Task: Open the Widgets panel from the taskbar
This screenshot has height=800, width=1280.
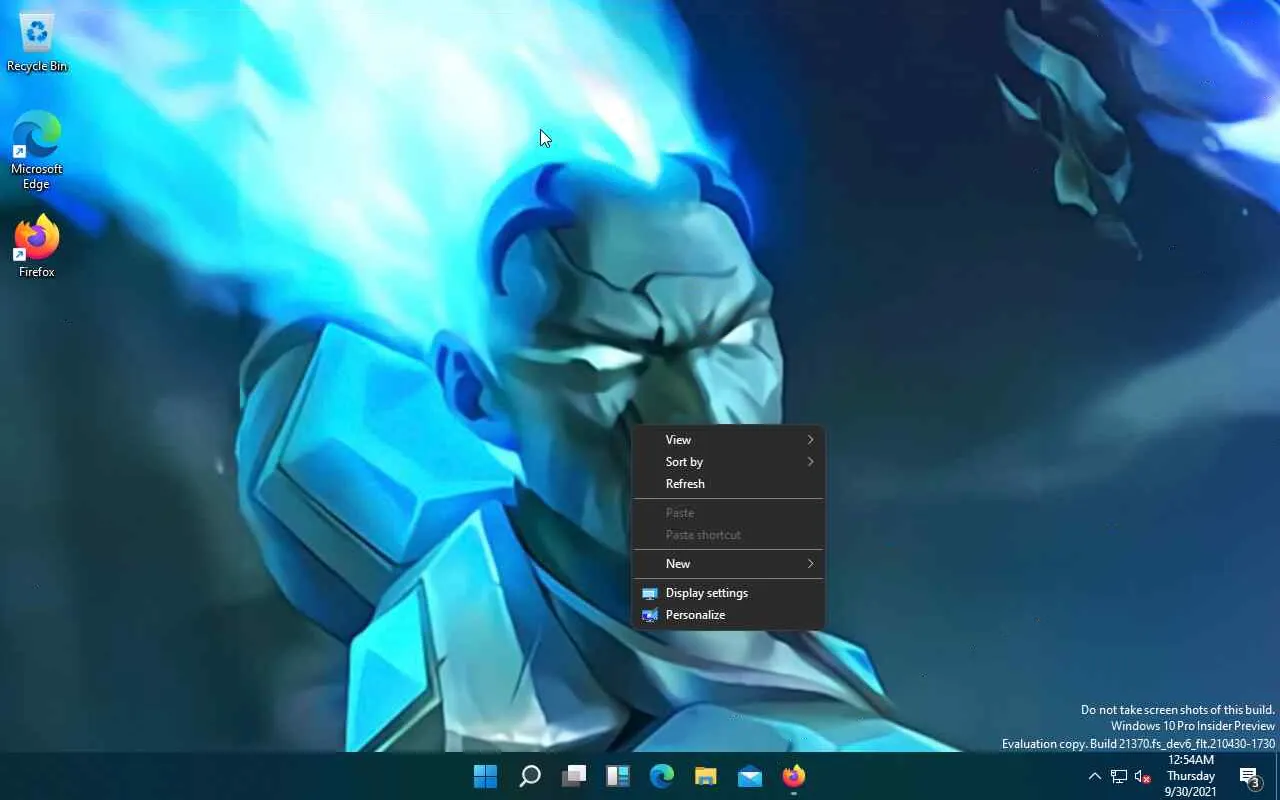Action: point(618,776)
